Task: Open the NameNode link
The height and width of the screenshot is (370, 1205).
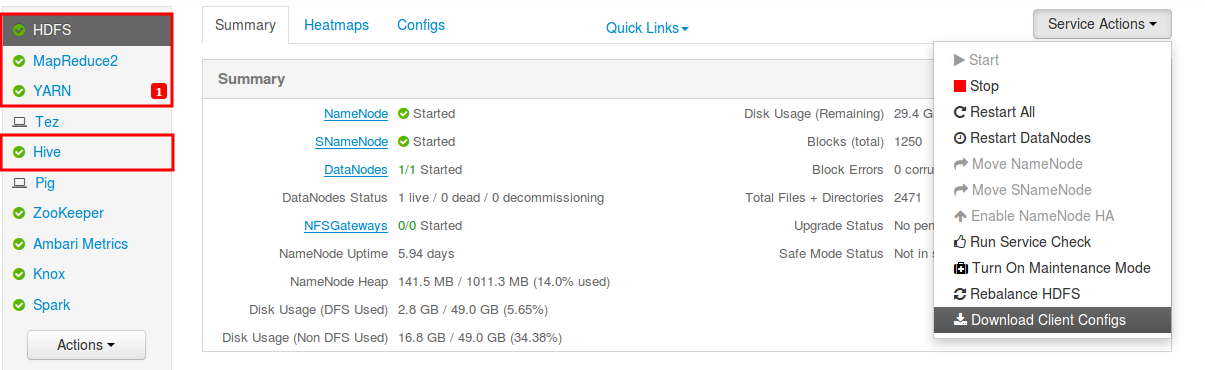Action: [x=356, y=114]
